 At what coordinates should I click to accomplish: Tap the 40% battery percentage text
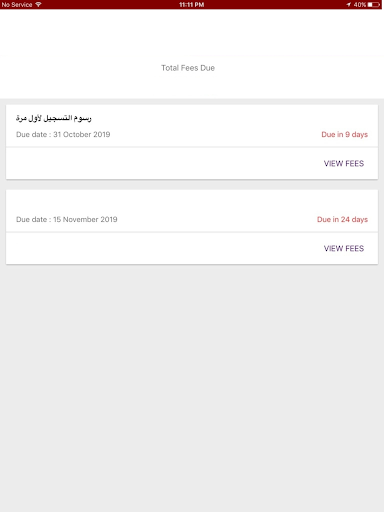pos(360,5)
